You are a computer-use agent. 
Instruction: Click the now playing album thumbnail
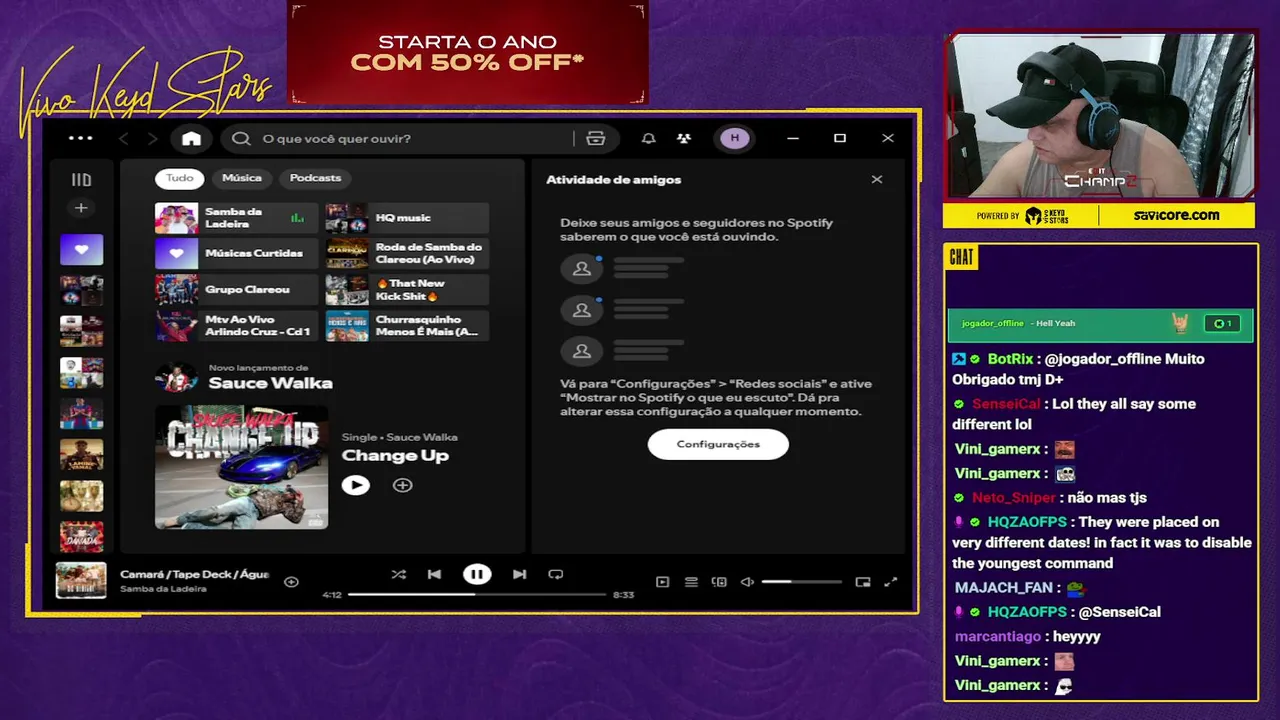(x=81, y=581)
